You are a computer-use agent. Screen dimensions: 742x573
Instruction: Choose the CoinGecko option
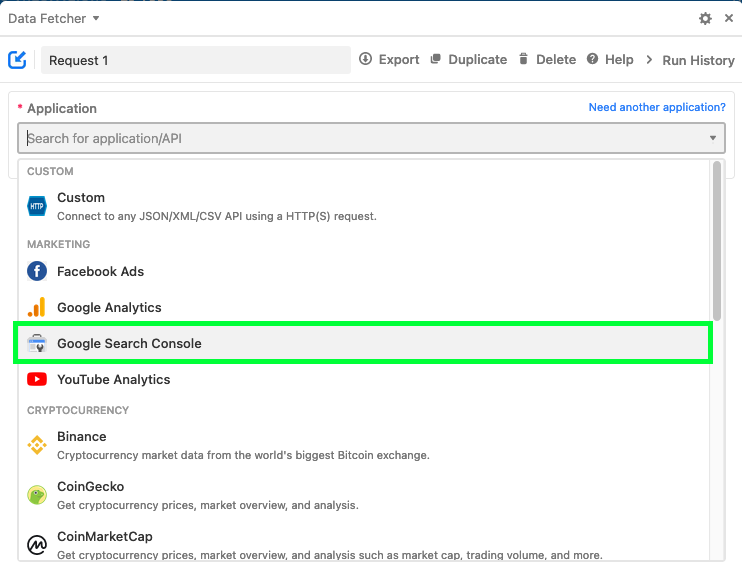363,495
